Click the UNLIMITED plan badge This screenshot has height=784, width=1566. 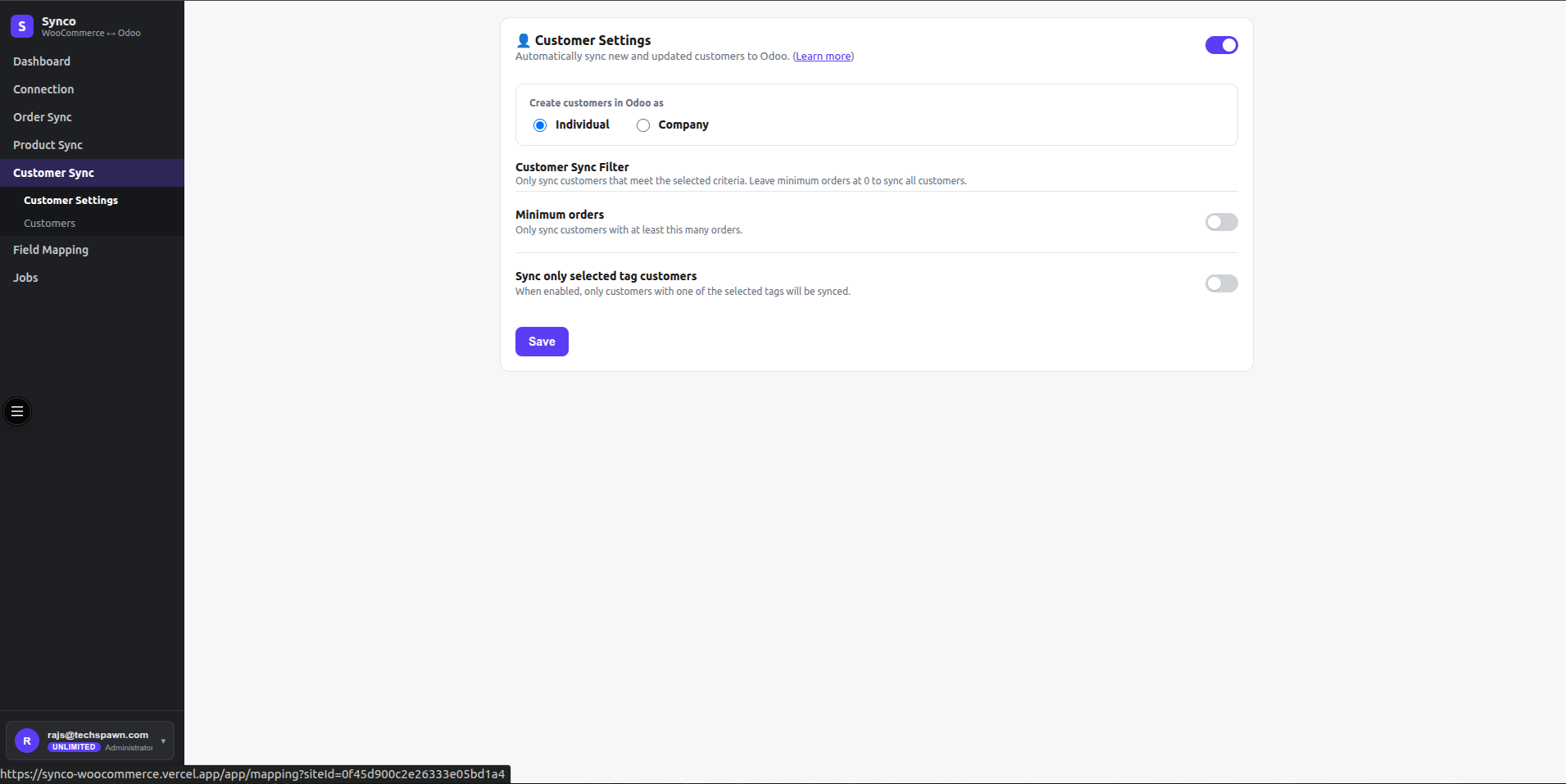pos(74,747)
